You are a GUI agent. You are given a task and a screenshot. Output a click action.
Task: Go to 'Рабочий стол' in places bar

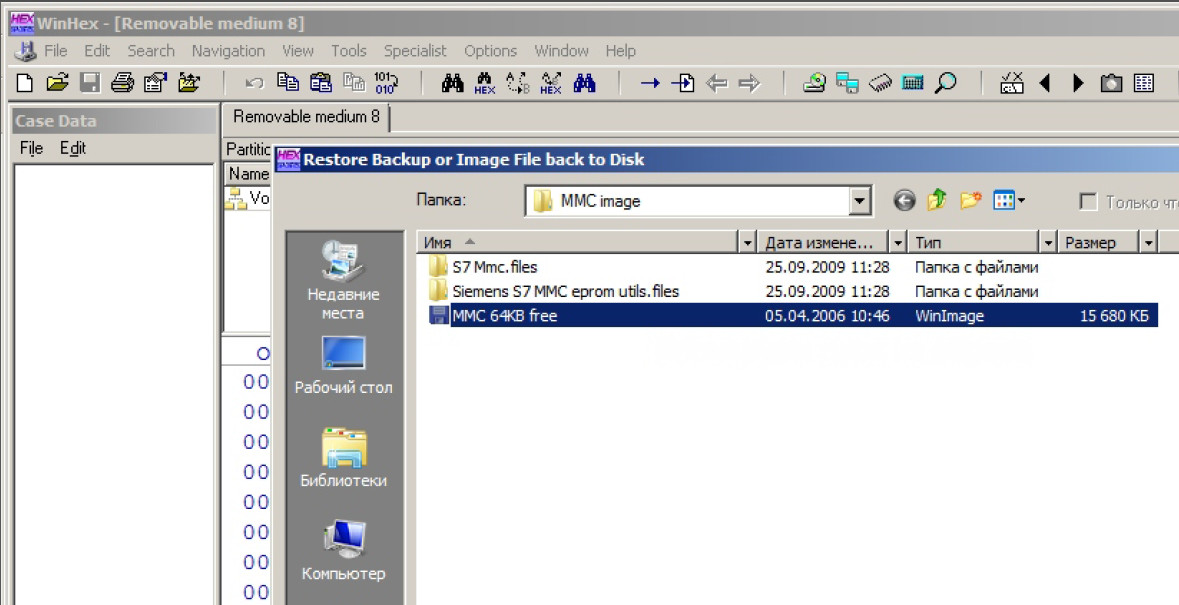point(343,365)
